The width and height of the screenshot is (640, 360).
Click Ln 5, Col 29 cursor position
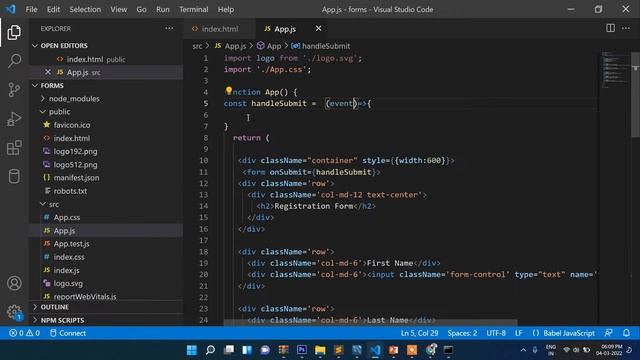pyautogui.click(x=419, y=333)
